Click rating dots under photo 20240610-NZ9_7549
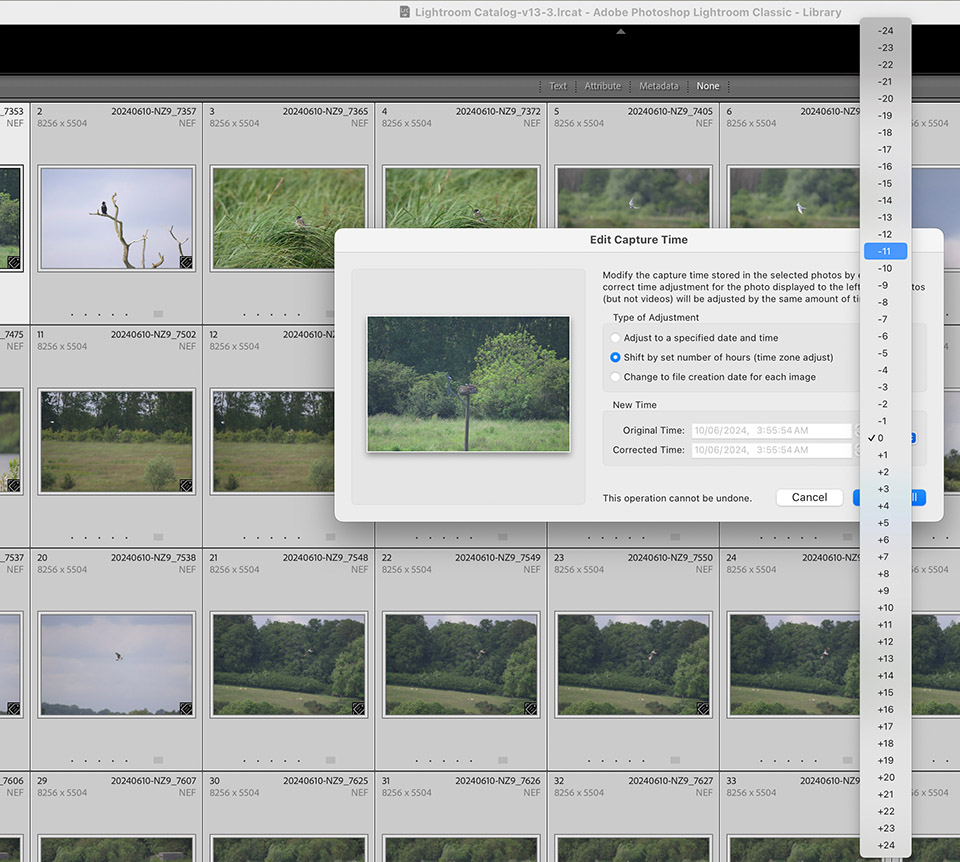The image size is (960, 862). 444,761
